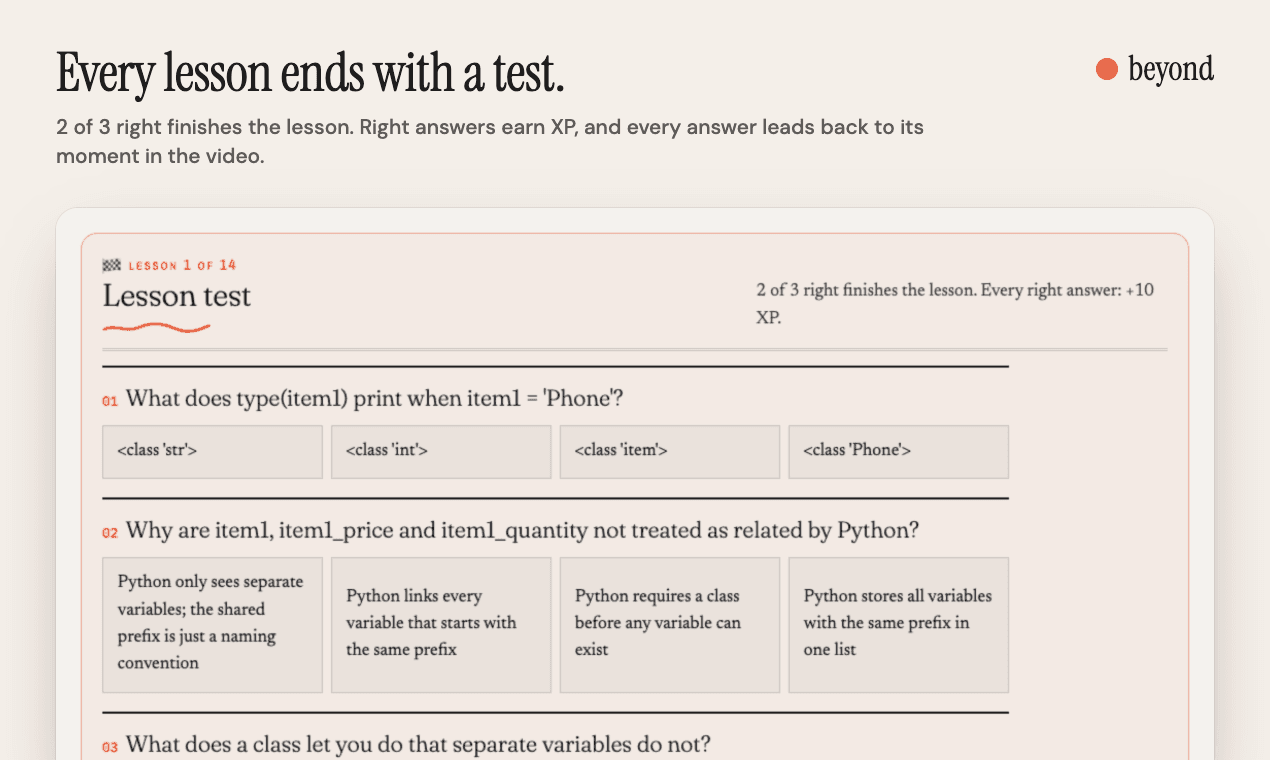
Task: Select 'Python links every variable' answer
Action: tap(441, 625)
